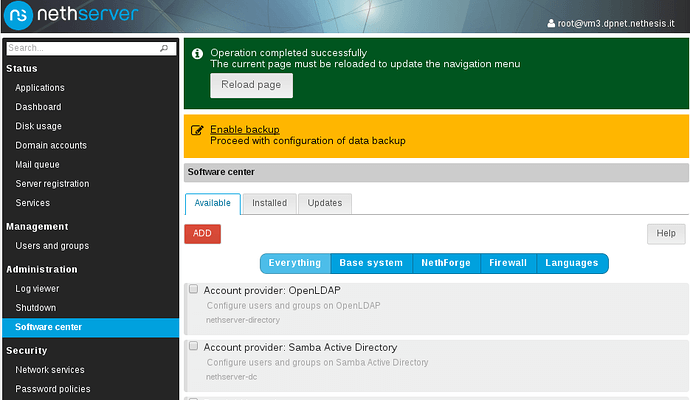This screenshot has width=690, height=400.
Task: Open Log viewer page
Action: [37, 289]
